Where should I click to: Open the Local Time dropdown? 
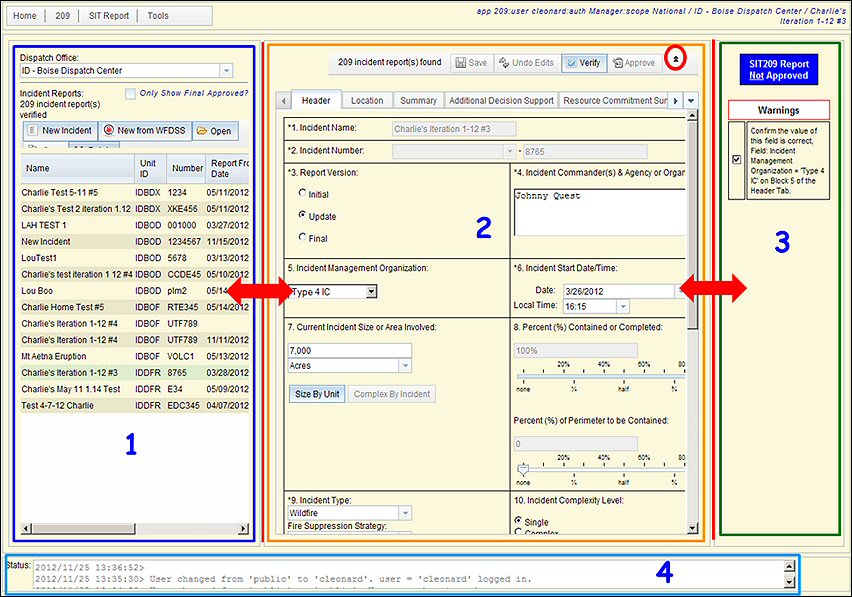[623, 306]
